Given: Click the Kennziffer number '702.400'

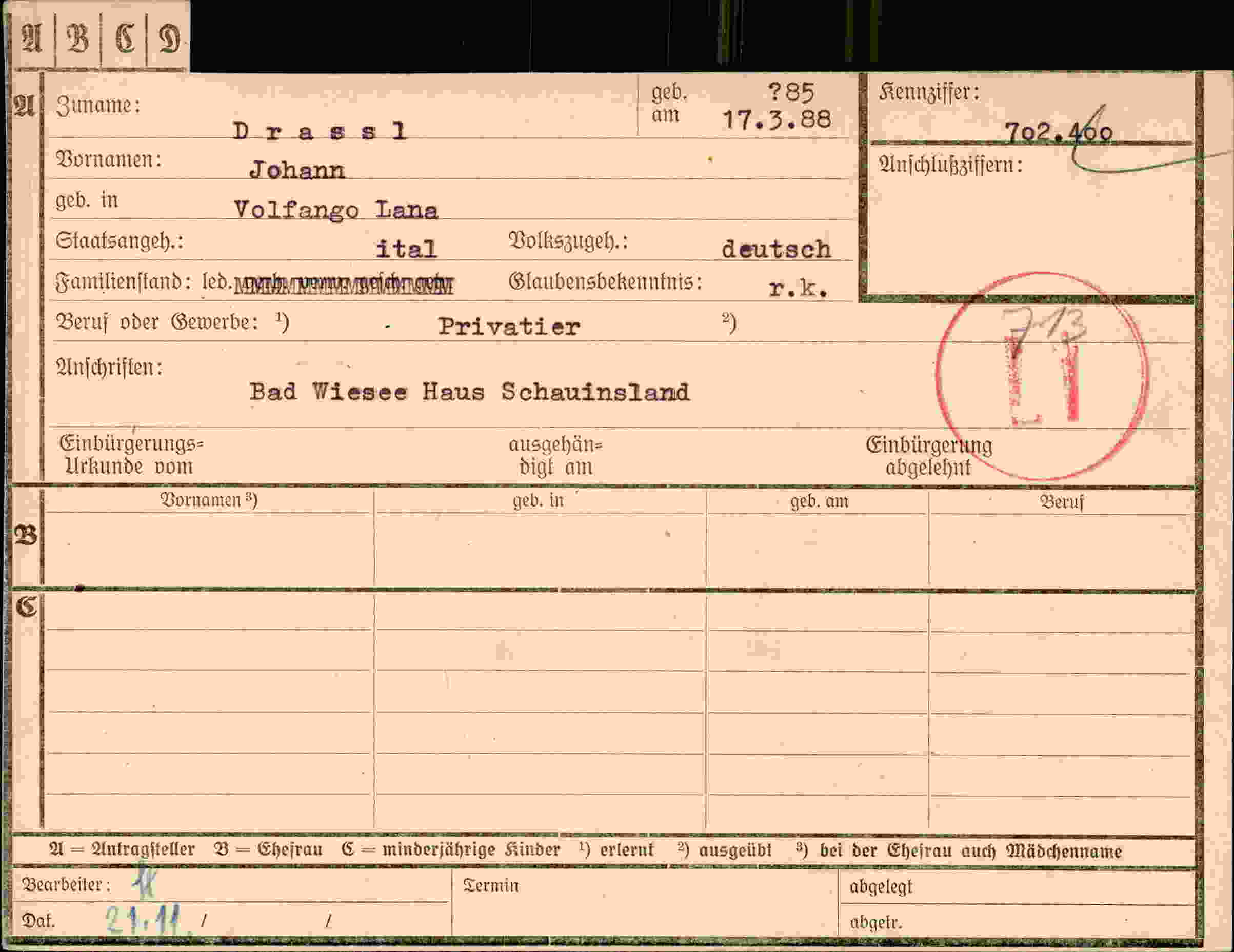Looking at the screenshot, I should click(x=1058, y=133).
